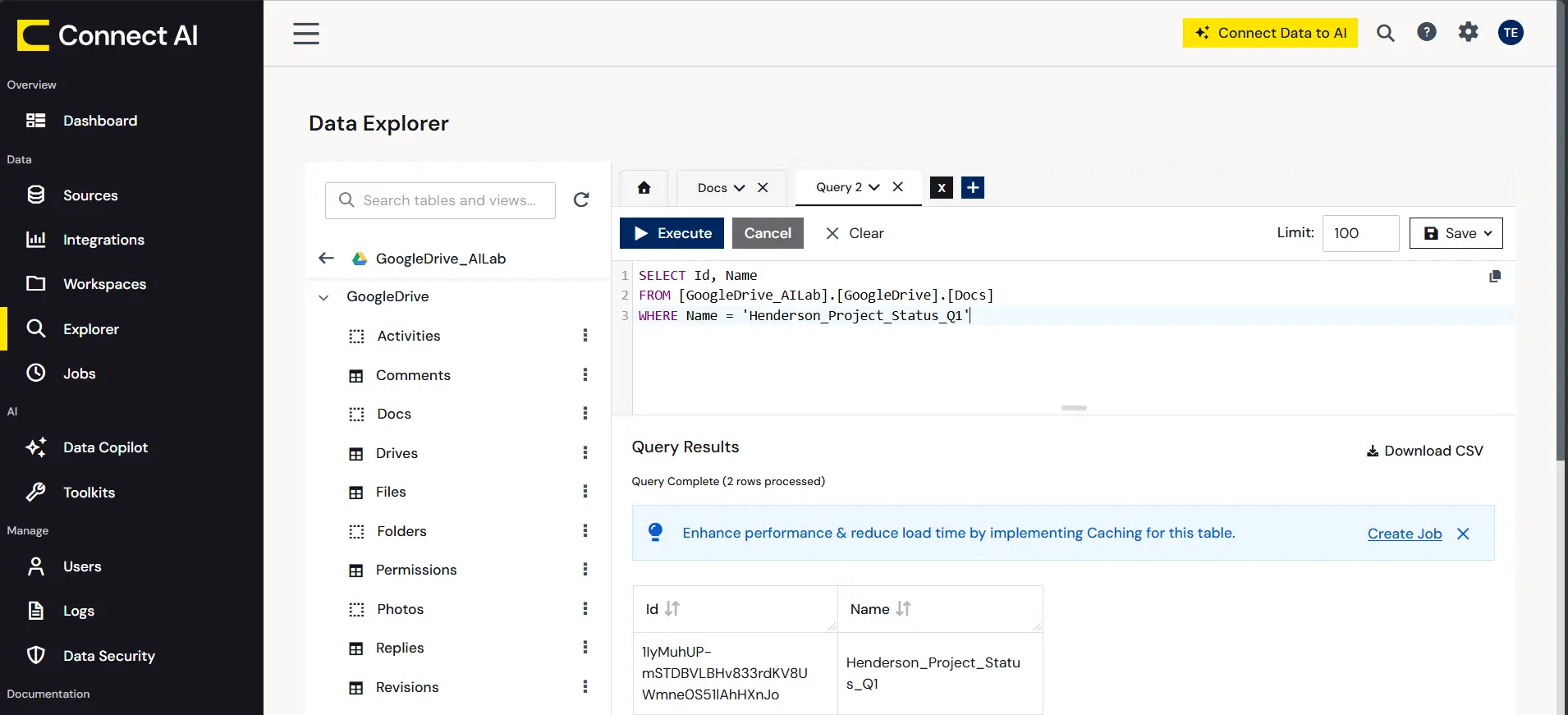Open the Save dropdown button

click(x=1456, y=233)
